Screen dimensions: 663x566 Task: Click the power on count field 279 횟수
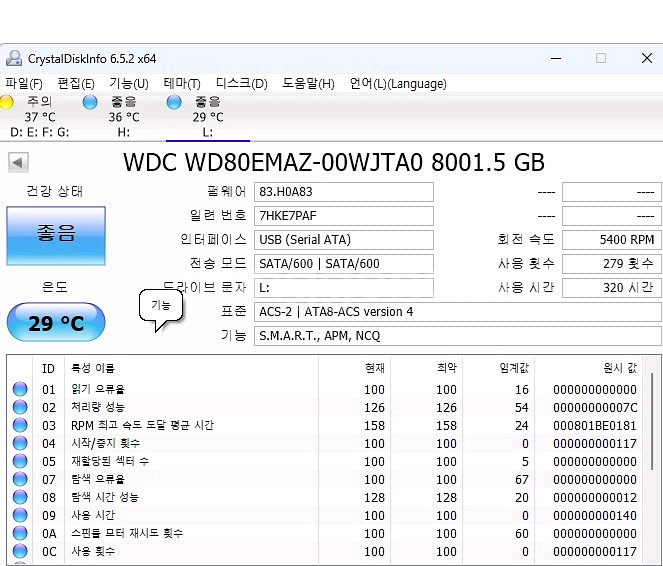(x=611, y=264)
